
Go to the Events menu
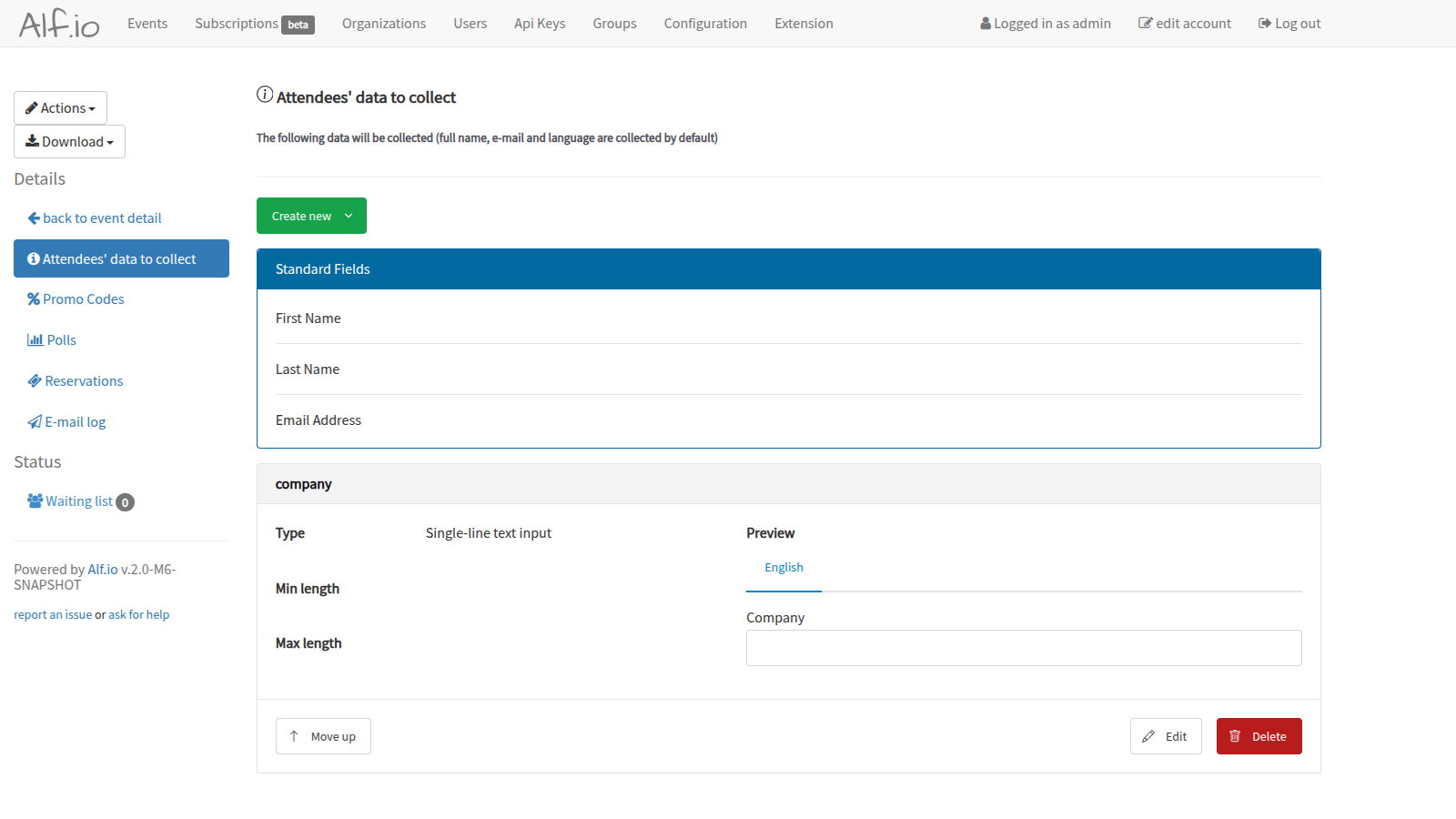(x=147, y=24)
